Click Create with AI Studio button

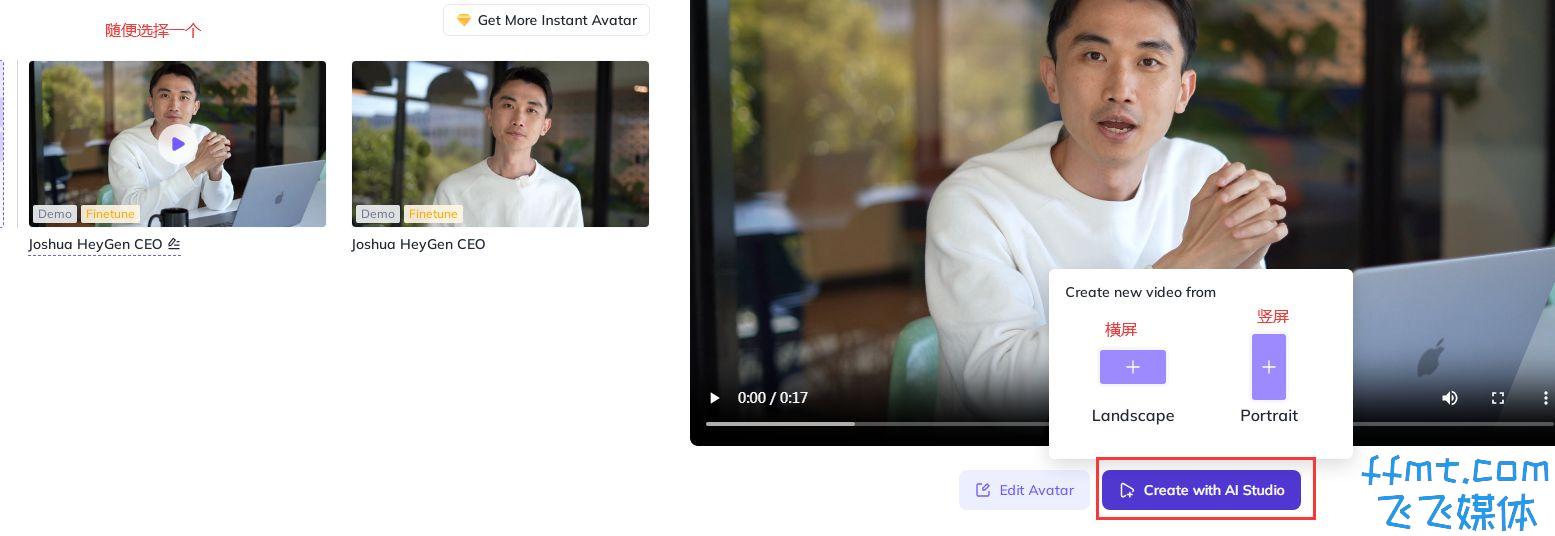coord(1201,490)
